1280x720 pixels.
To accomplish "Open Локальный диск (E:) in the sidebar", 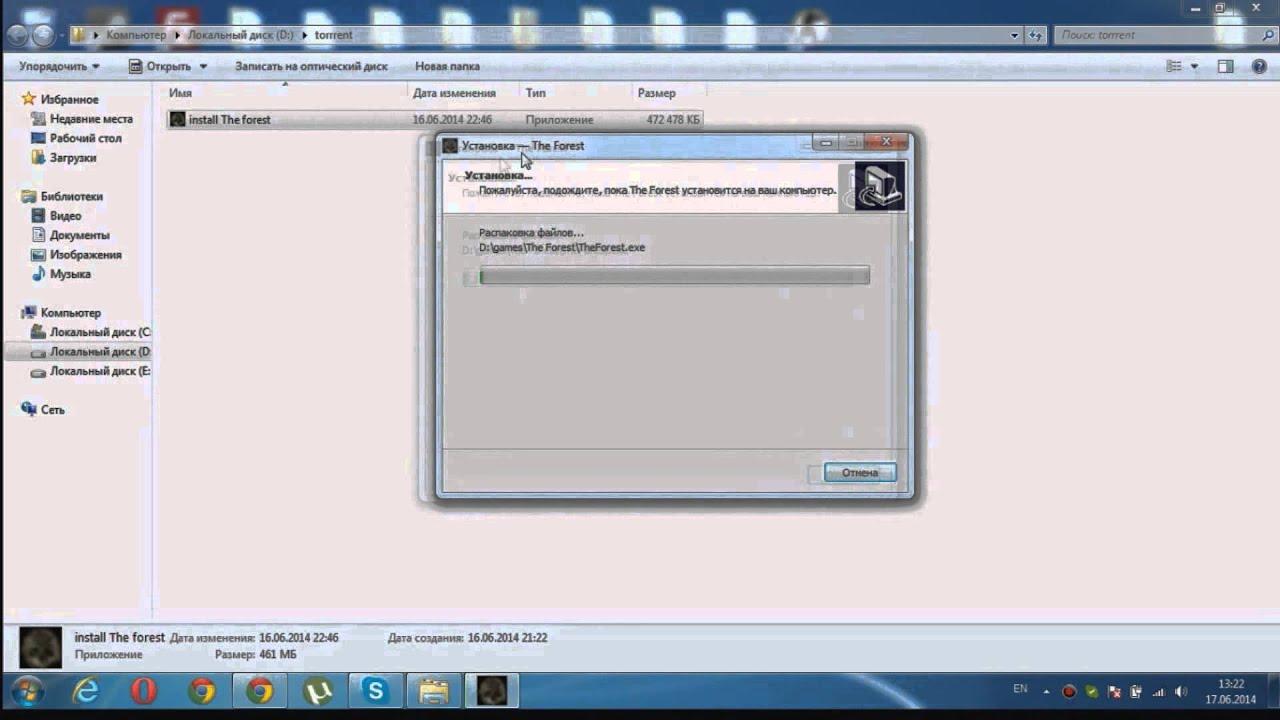I will pyautogui.click(x=101, y=371).
